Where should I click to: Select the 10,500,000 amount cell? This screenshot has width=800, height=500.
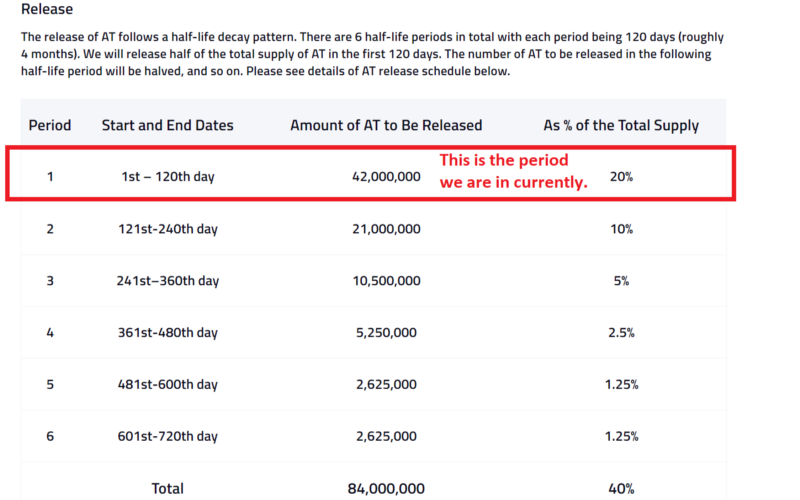386,281
